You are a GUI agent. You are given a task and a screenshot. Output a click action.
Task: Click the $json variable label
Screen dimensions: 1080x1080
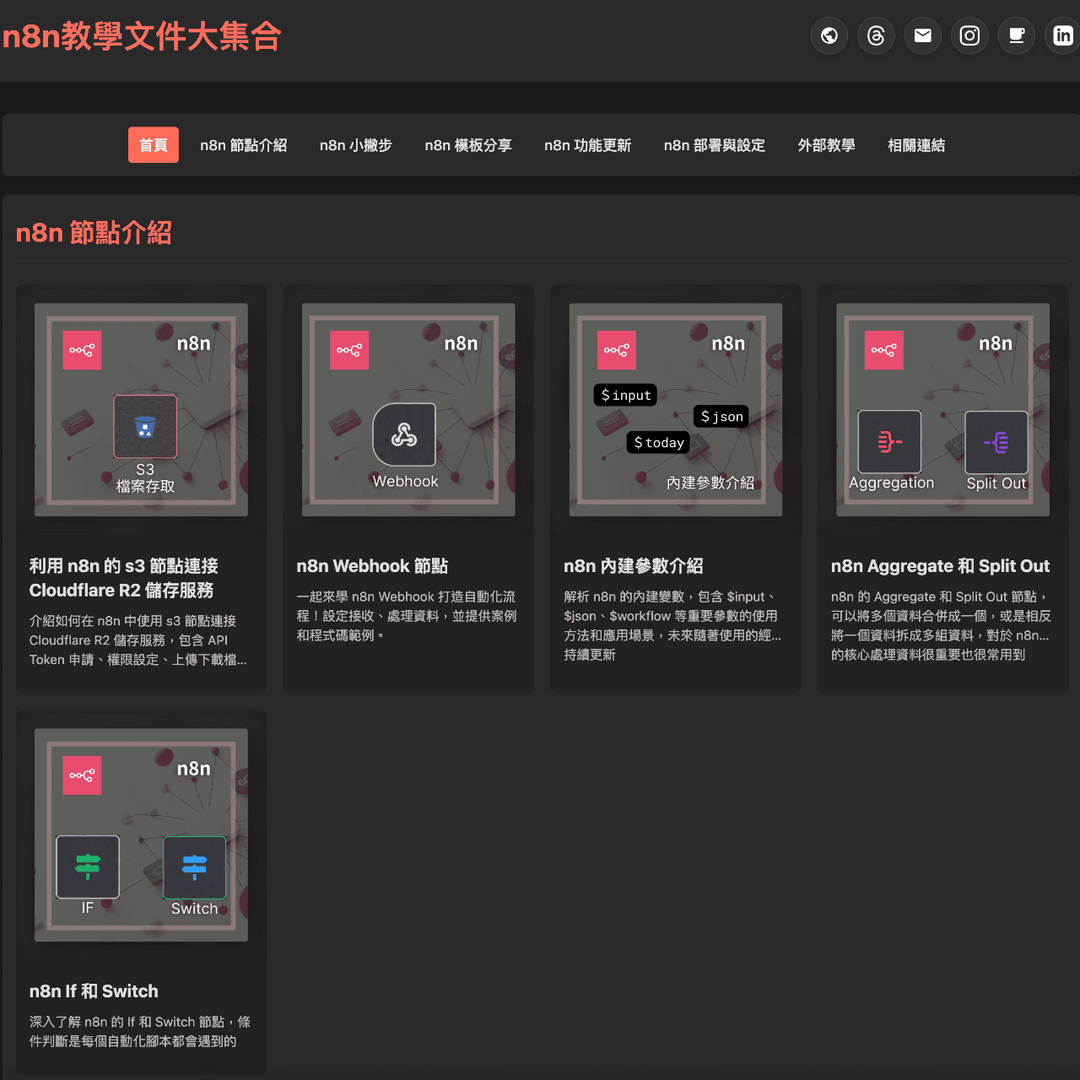[x=721, y=416]
